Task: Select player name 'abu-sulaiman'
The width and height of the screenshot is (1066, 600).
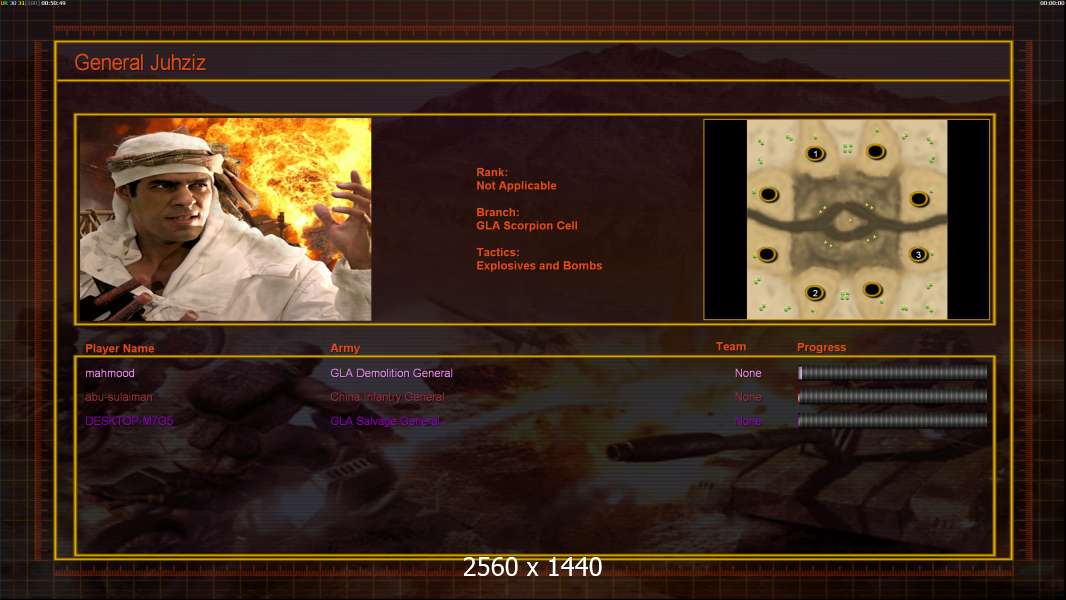Action: 118,397
